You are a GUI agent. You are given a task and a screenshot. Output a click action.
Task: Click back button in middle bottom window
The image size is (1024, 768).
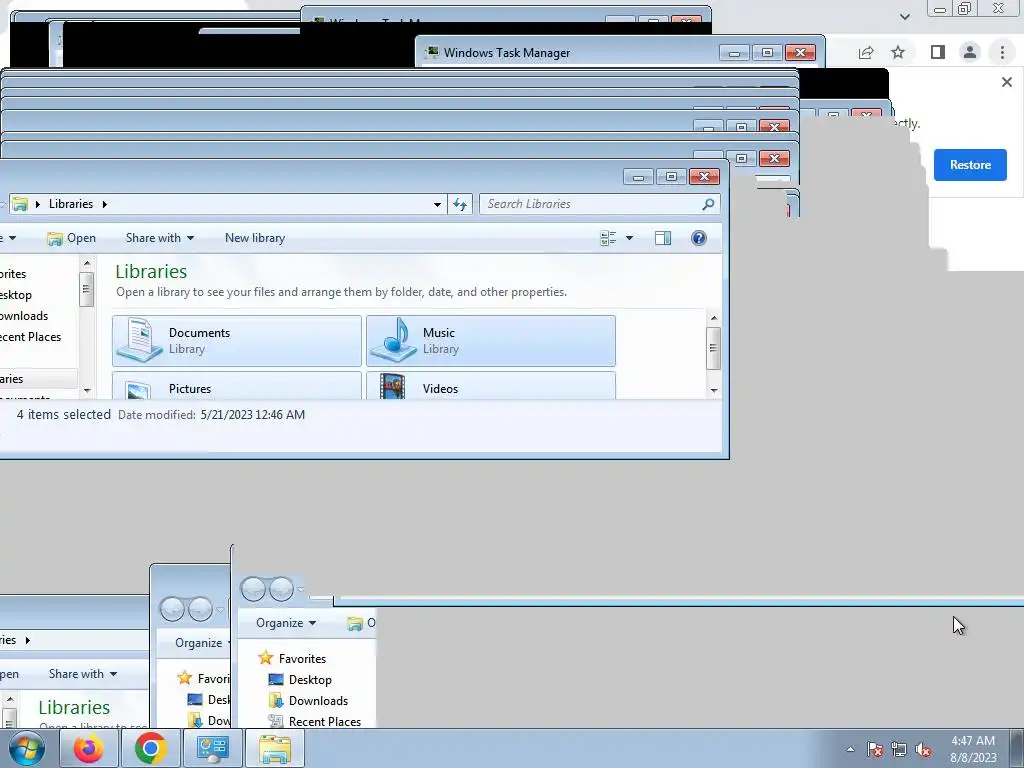[x=172, y=609]
